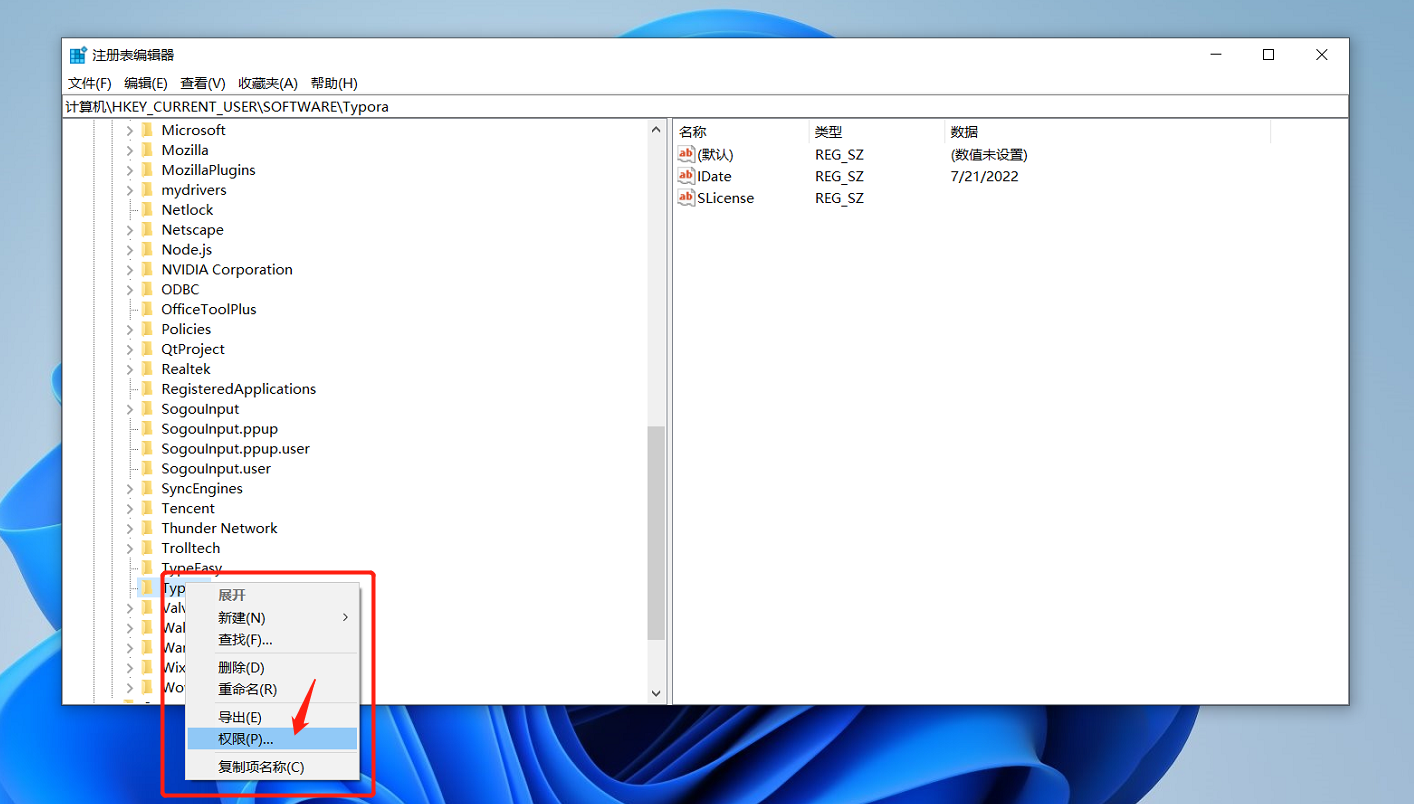1414x804 pixels.
Task: Maximize the Registry Editor window
Action: (1268, 55)
